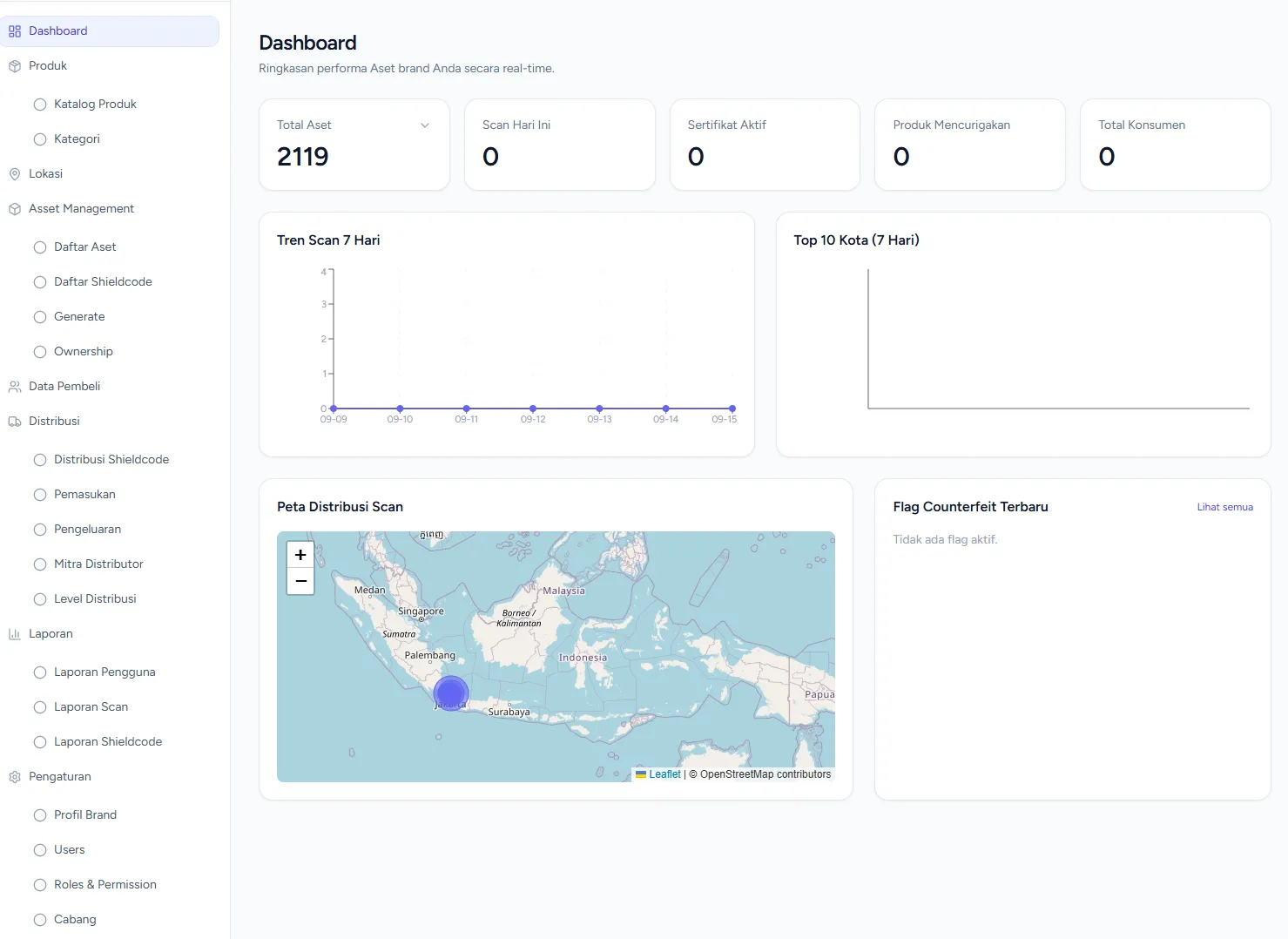Click the 2119 total asset value
The image size is (1288, 939).
pyautogui.click(x=303, y=157)
